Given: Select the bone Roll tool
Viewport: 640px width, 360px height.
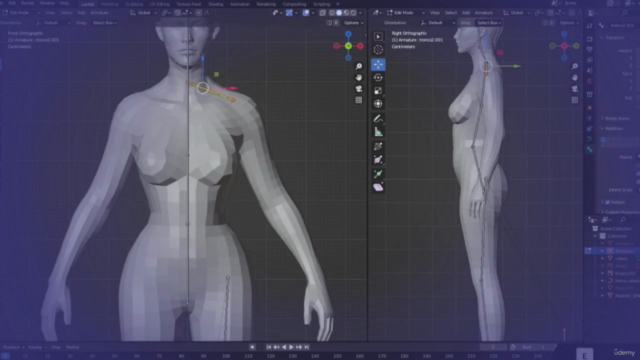Looking at the screenshot, I should click(378, 147).
